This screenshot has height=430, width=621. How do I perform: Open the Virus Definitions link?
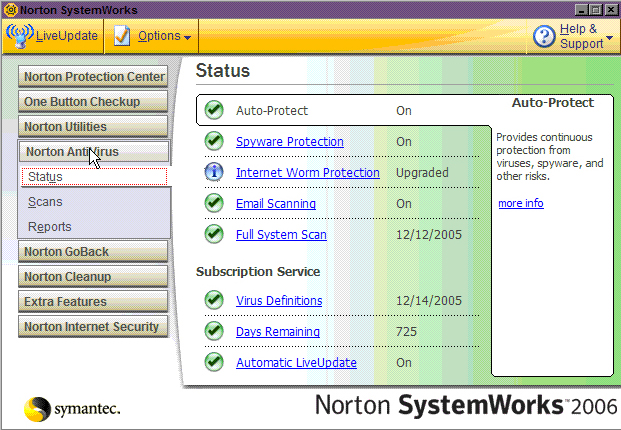pyautogui.click(x=279, y=301)
